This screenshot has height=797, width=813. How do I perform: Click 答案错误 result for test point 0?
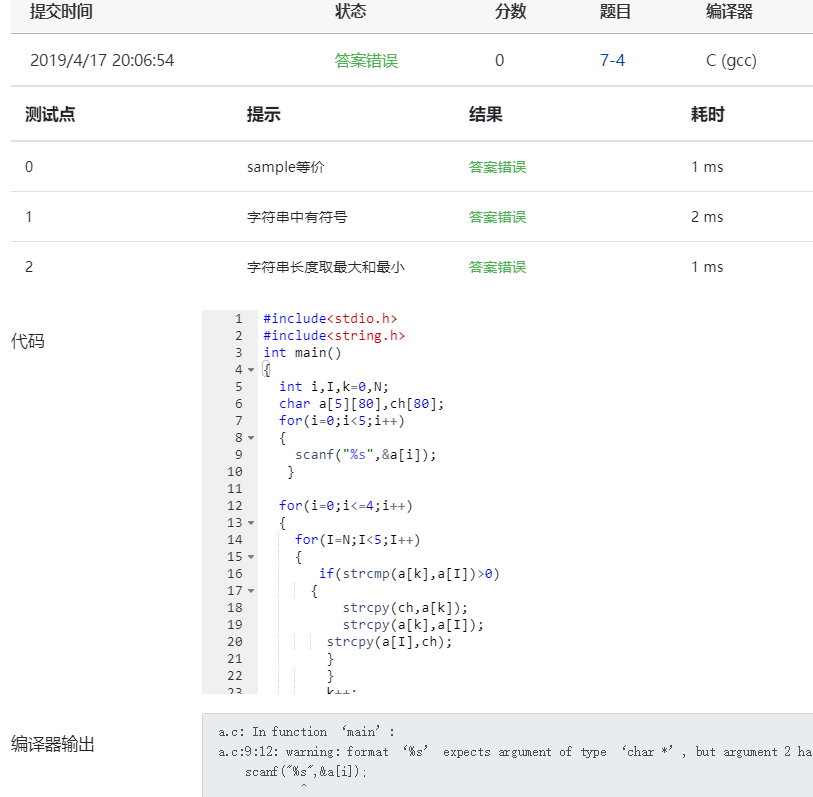(x=497, y=167)
